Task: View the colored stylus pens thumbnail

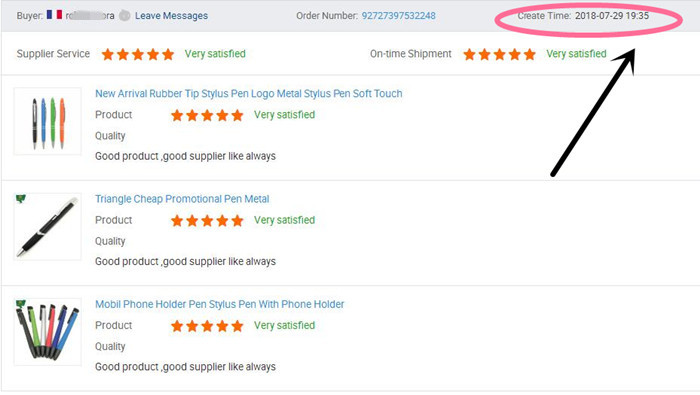Action: [x=48, y=121]
